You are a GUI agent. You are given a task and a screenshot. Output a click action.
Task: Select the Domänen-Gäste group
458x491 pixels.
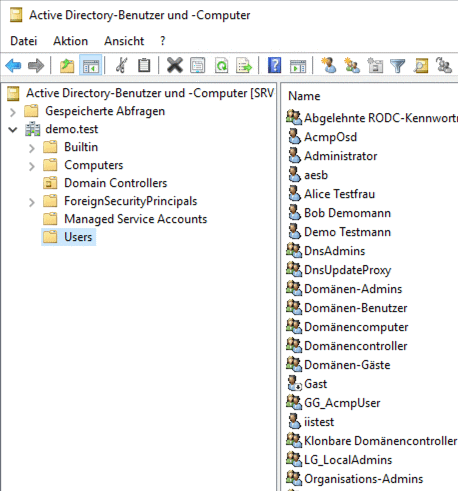(347, 365)
